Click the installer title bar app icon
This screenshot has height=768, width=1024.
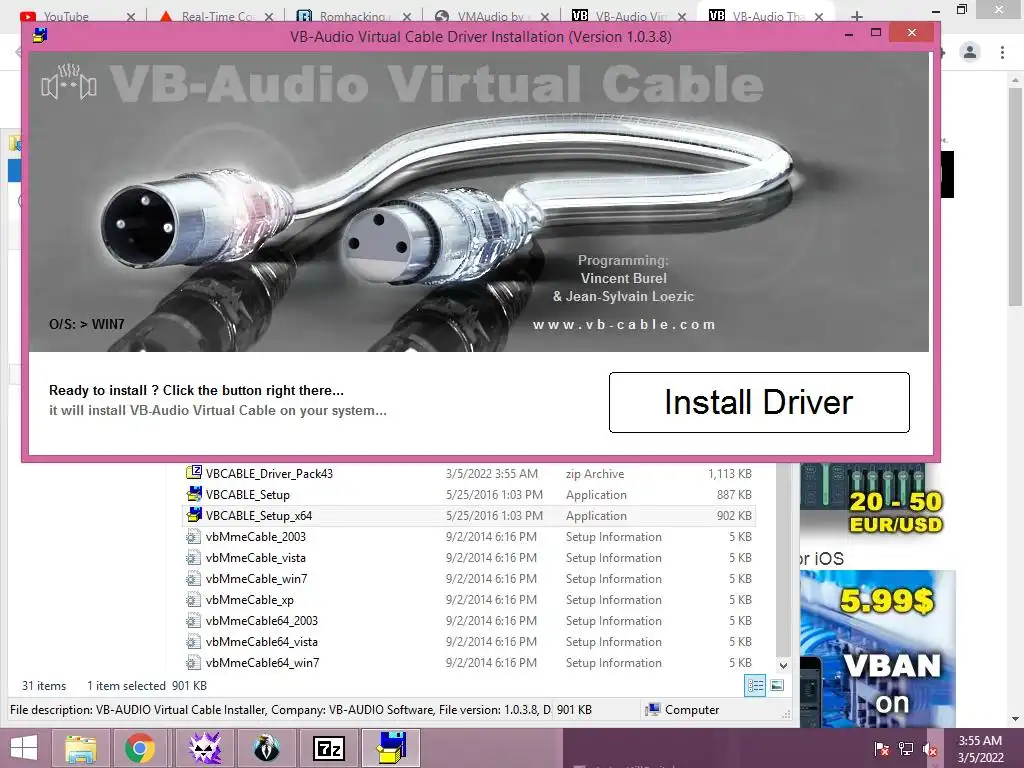coord(40,35)
